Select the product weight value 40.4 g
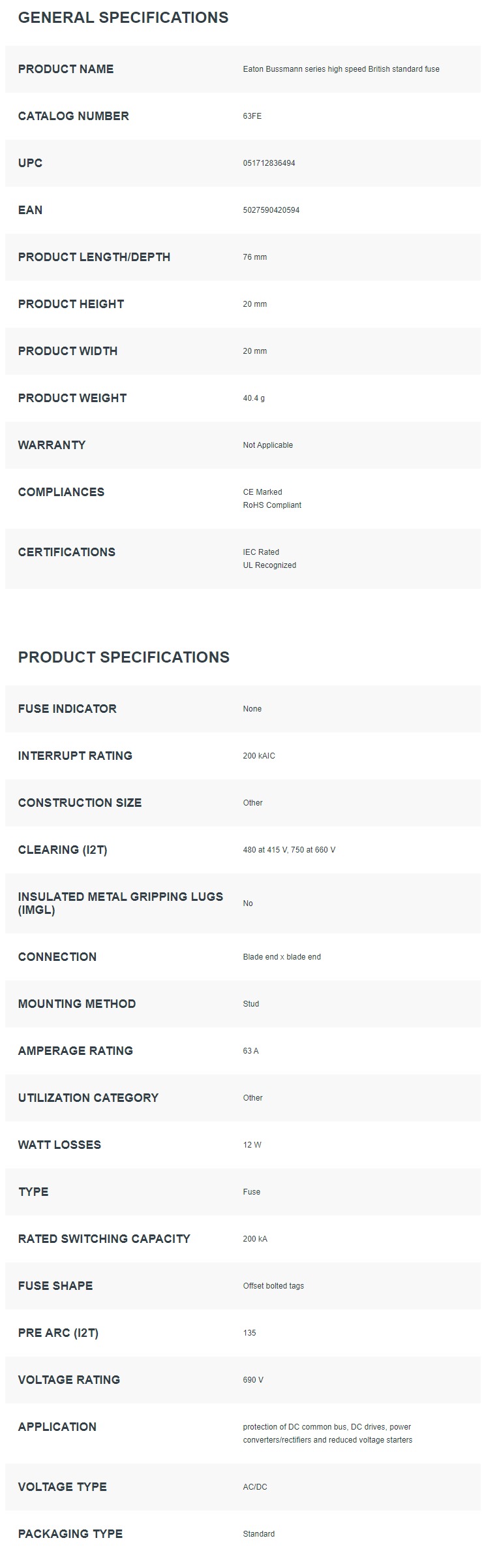Viewport: 482px width, 1568px height. (254, 398)
